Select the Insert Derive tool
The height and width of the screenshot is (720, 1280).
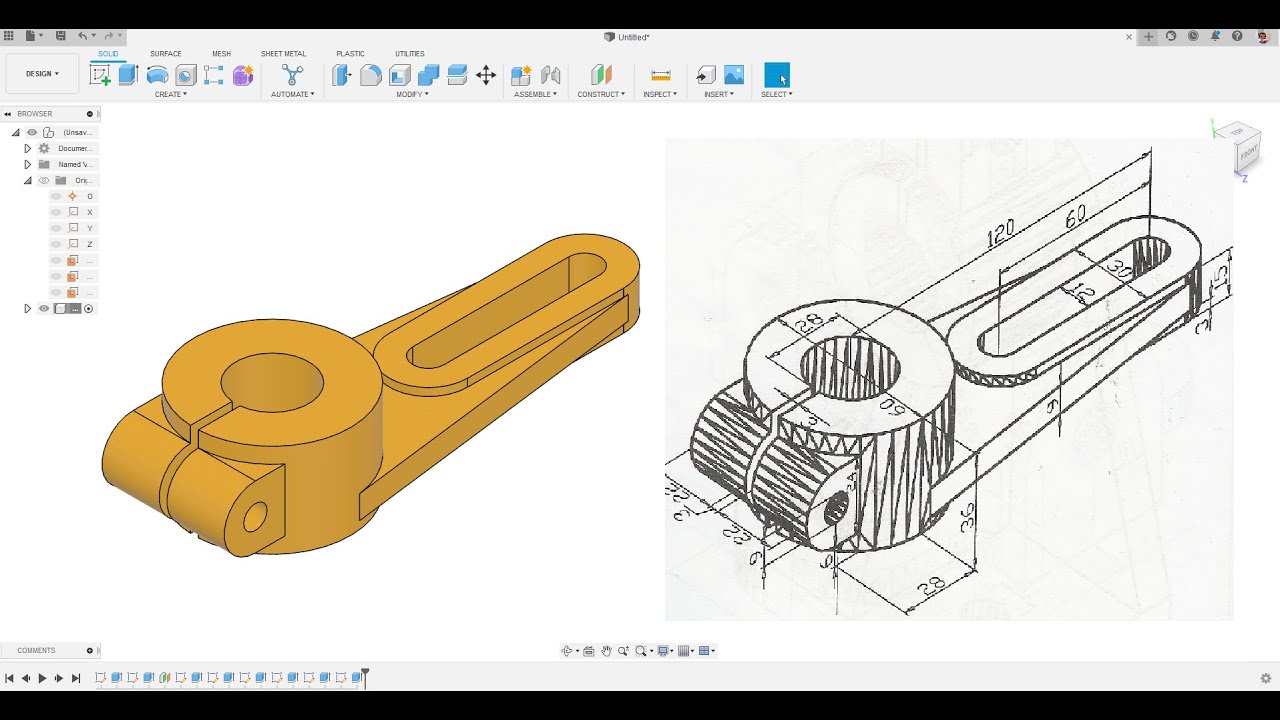point(706,75)
